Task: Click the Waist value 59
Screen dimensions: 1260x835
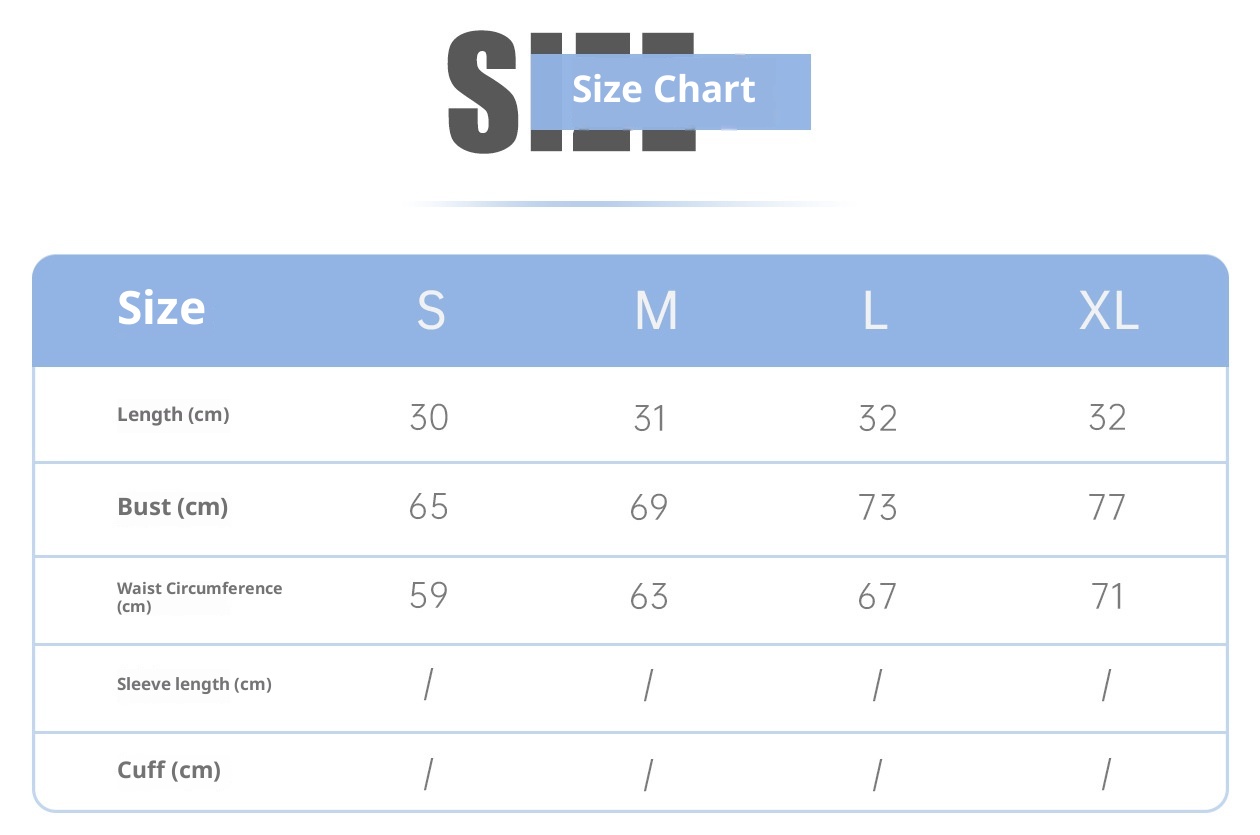Action: click(x=429, y=597)
